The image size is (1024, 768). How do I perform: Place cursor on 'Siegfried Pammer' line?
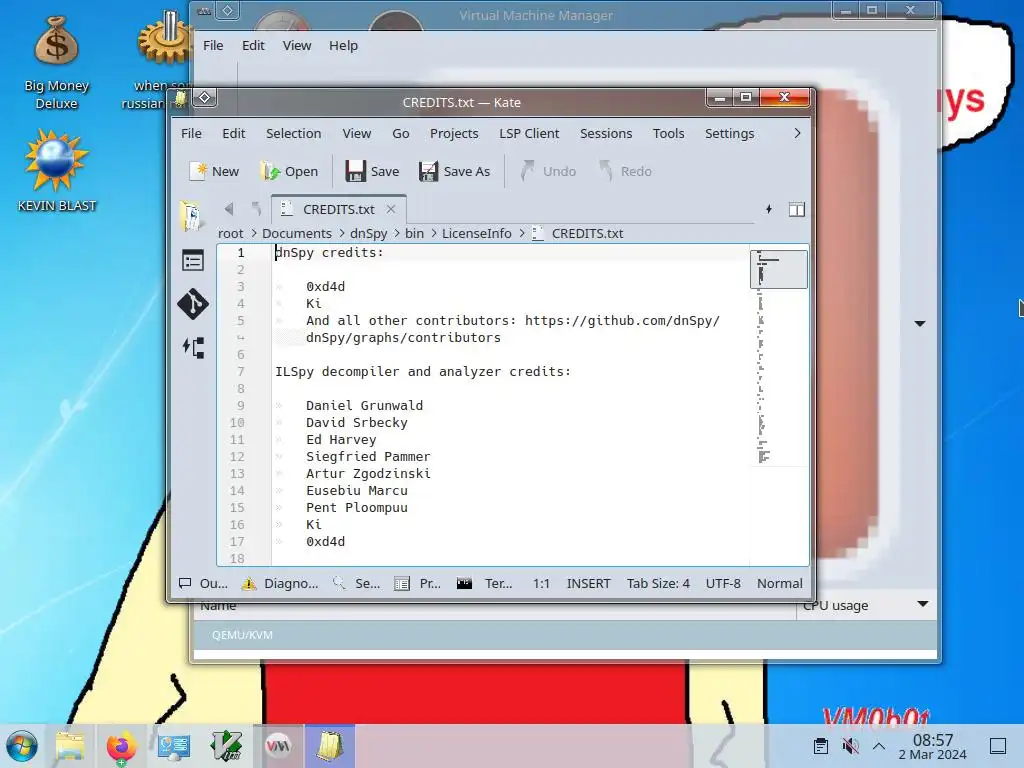coord(368,456)
